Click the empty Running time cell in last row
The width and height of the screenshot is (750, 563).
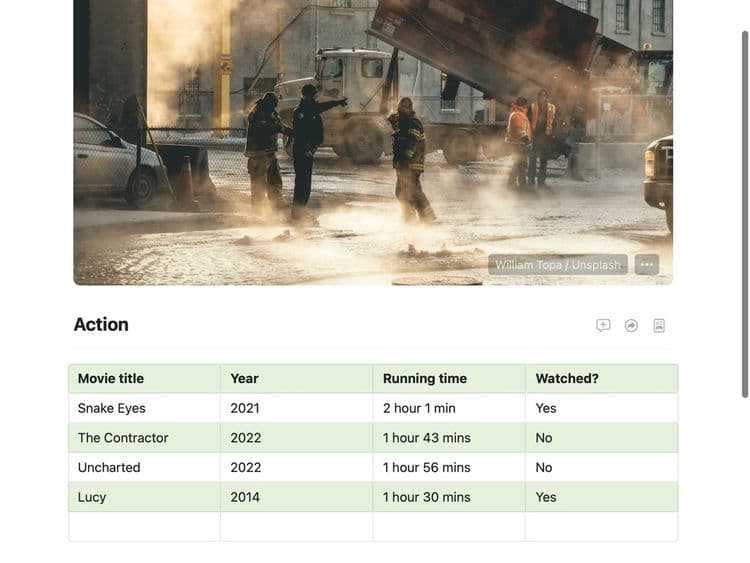point(449,527)
